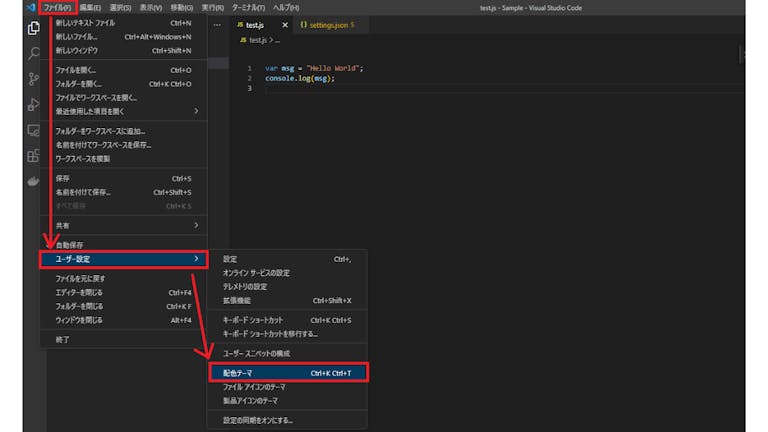Open 設定 in preferences submenu

[x=288, y=259]
